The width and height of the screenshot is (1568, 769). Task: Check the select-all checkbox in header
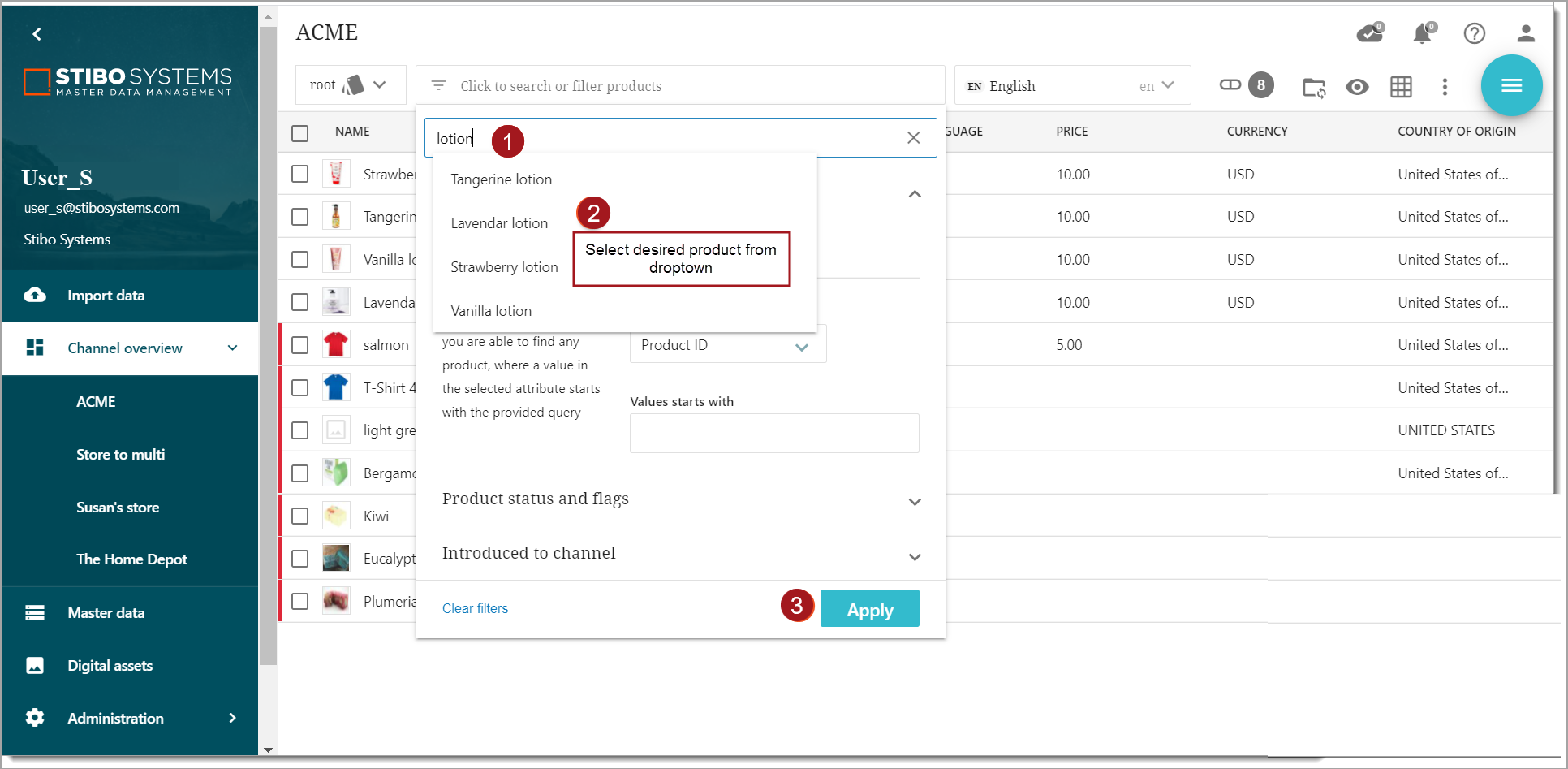click(x=300, y=133)
